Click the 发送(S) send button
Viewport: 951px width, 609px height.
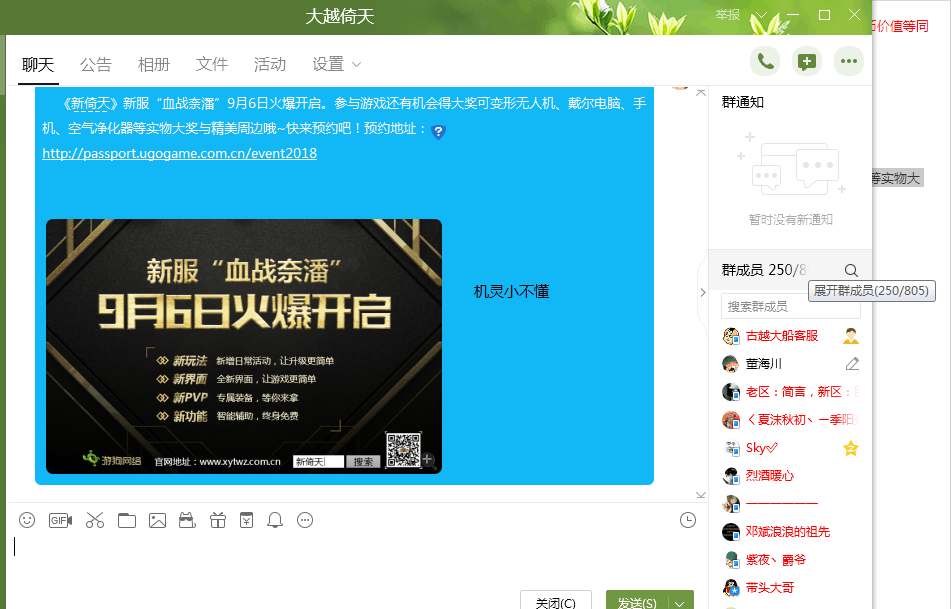click(x=639, y=601)
